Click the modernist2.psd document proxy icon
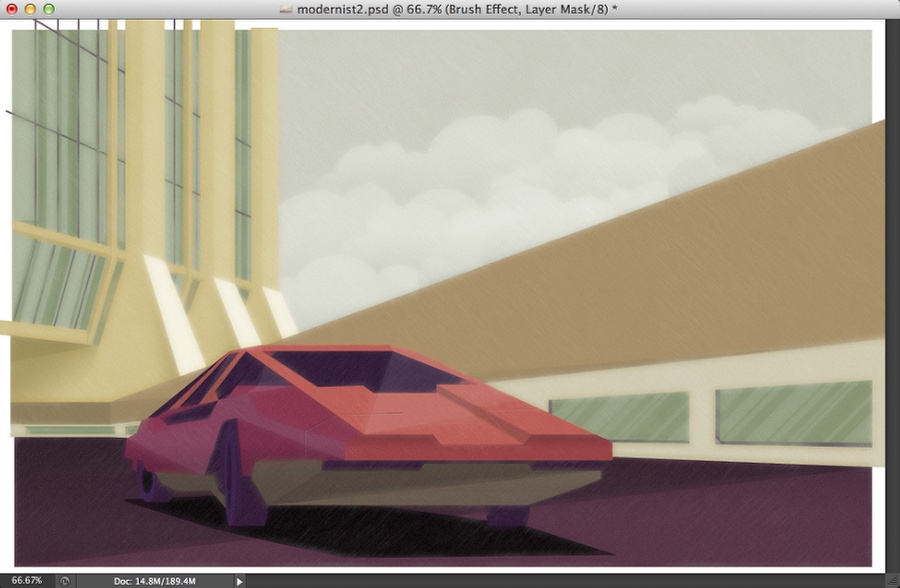The height and width of the screenshot is (588, 900). point(285,9)
